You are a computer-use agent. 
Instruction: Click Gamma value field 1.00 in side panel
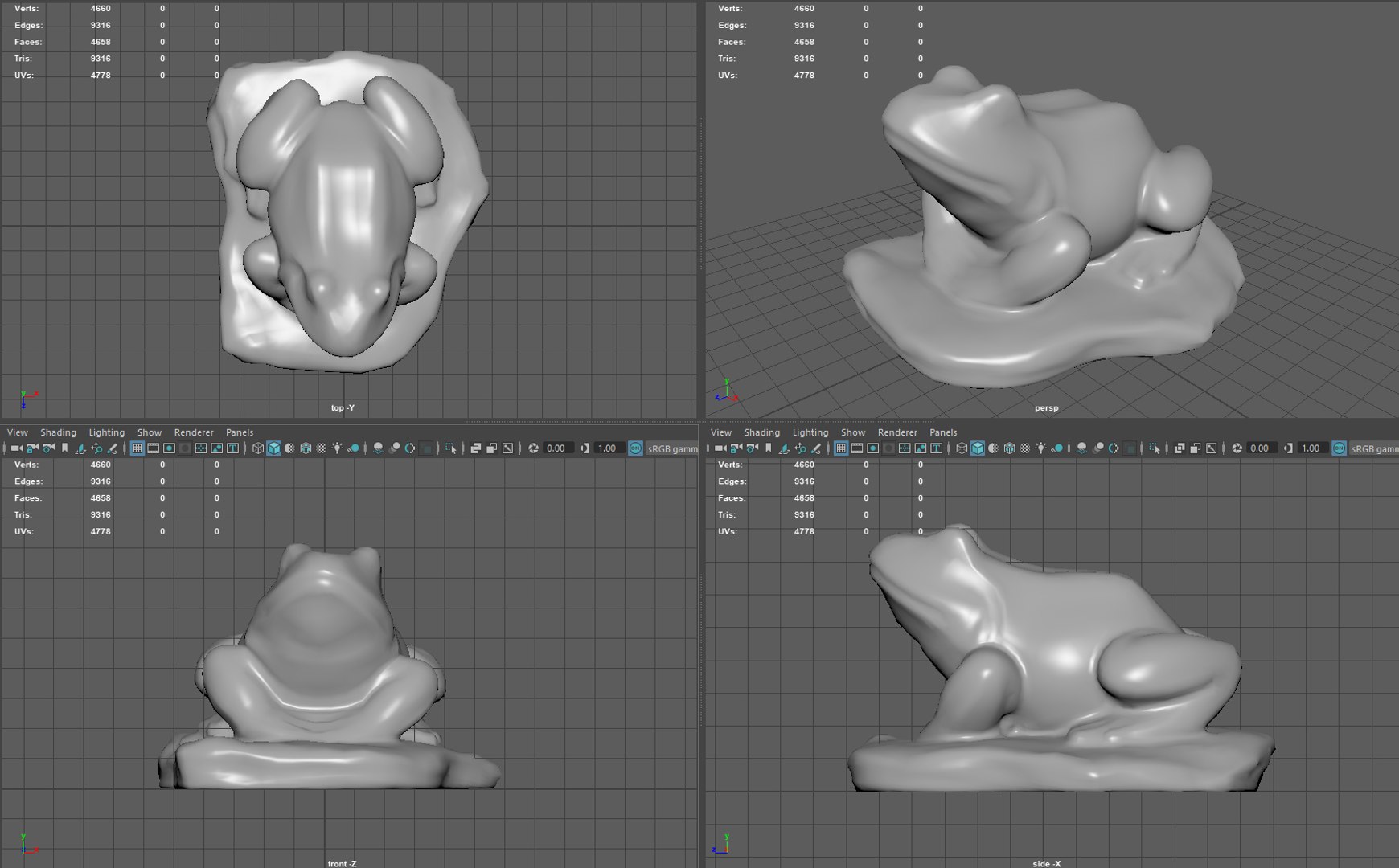point(1311,448)
